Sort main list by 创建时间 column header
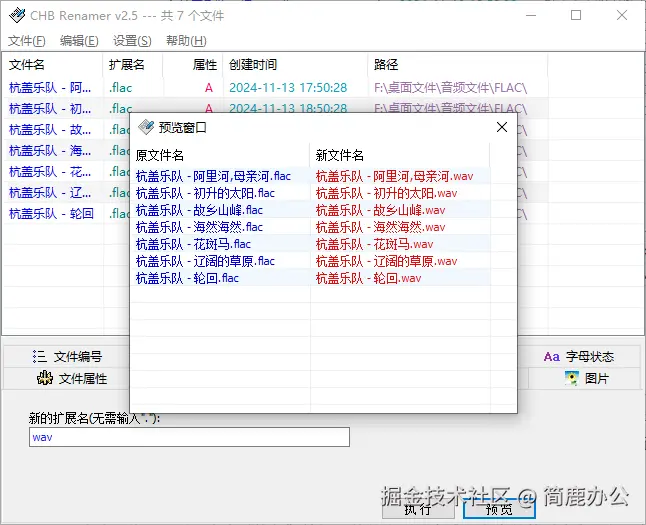The width and height of the screenshot is (646, 525). tap(295, 65)
